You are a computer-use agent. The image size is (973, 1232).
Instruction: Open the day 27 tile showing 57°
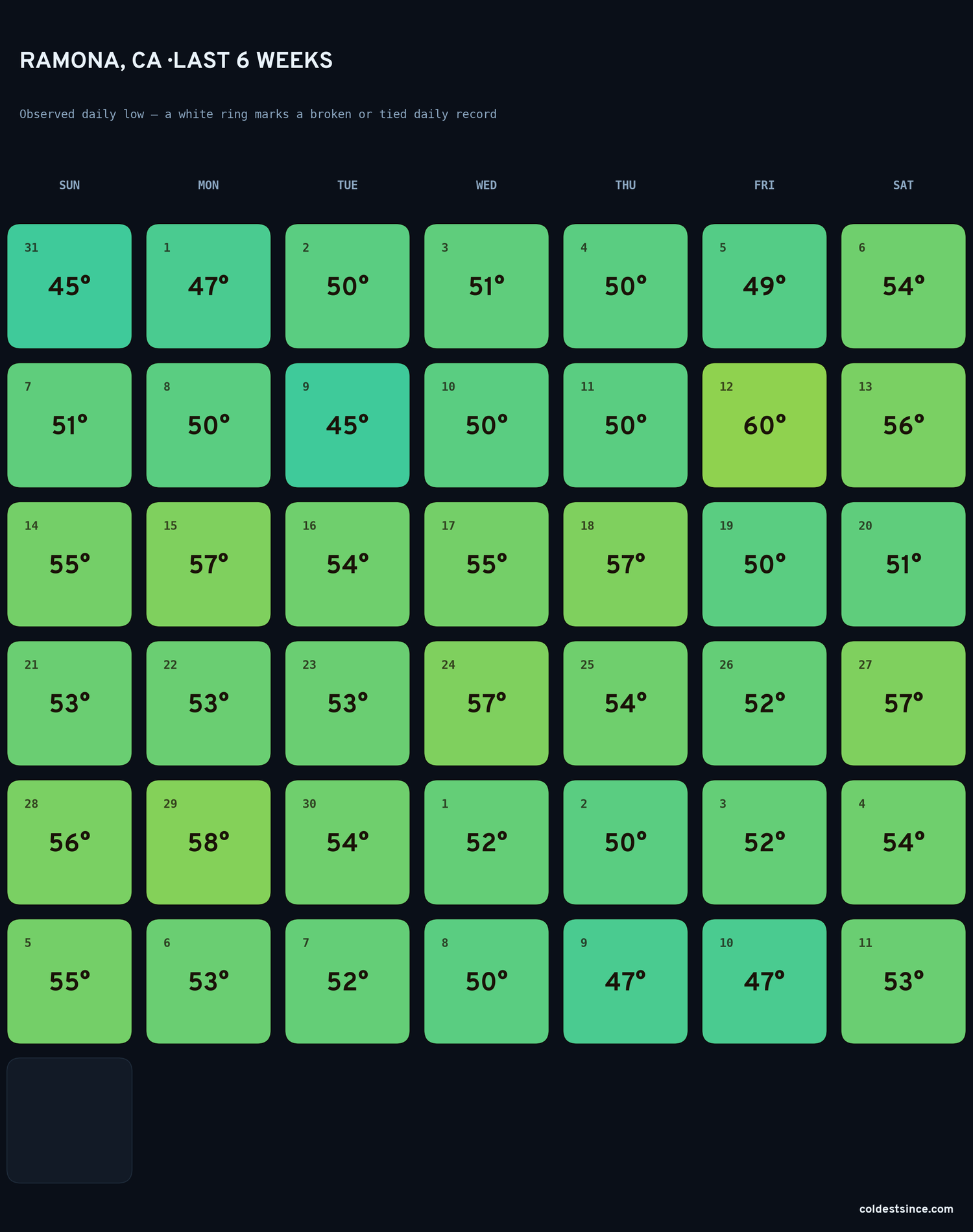[x=903, y=703]
